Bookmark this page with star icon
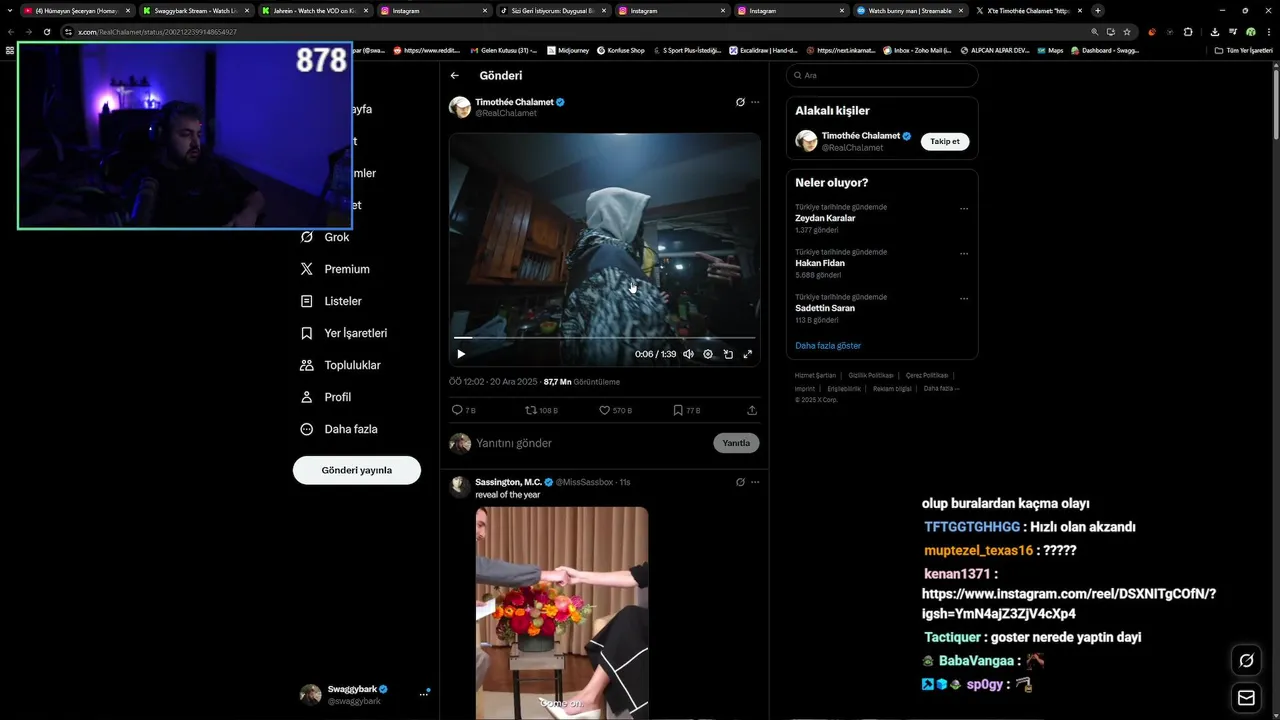This screenshot has width=1280, height=720. (1127, 32)
